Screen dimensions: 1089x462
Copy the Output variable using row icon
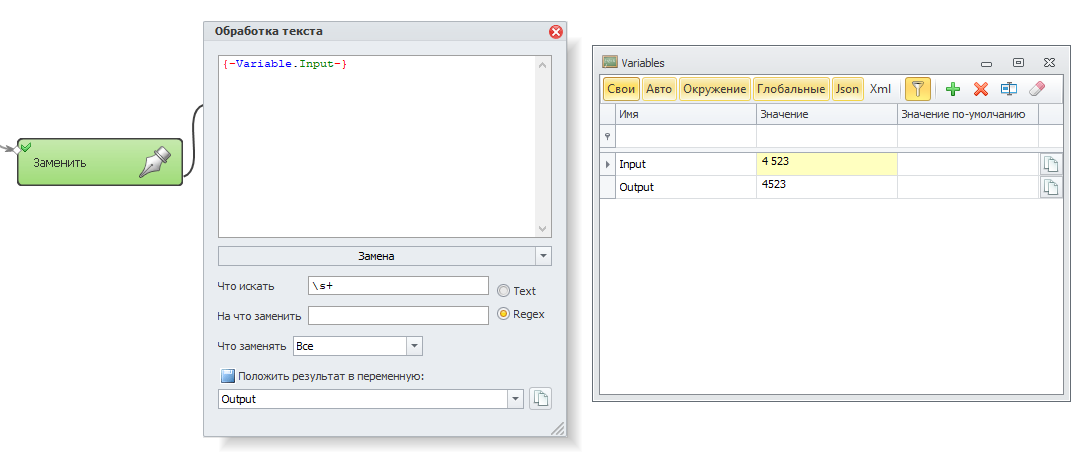click(x=1050, y=187)
